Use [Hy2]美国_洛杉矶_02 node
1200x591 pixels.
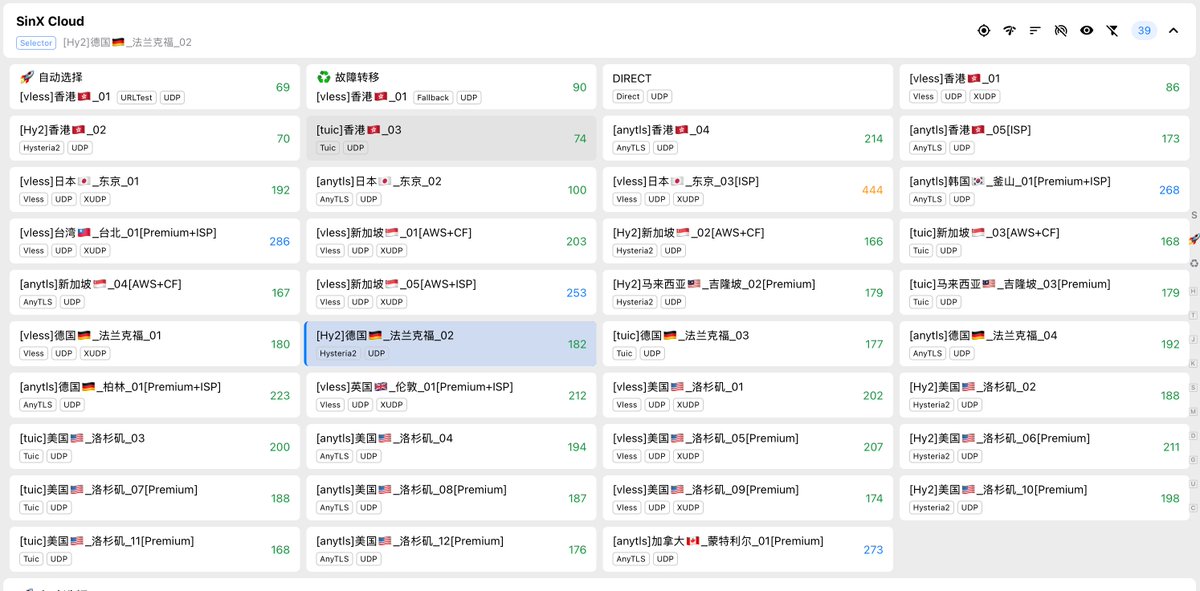point(1044,395)
